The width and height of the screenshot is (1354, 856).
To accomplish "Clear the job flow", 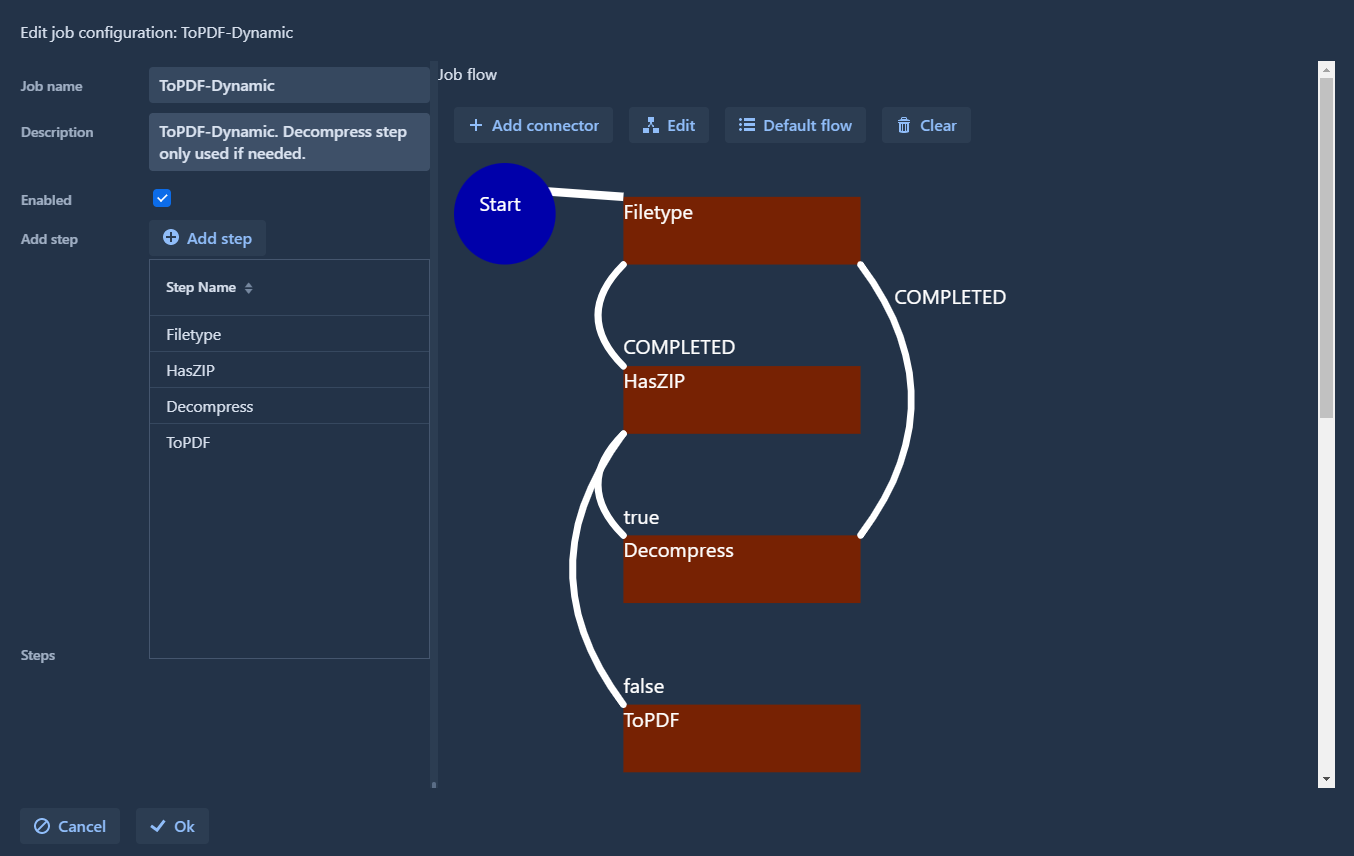I will (926, 125).
